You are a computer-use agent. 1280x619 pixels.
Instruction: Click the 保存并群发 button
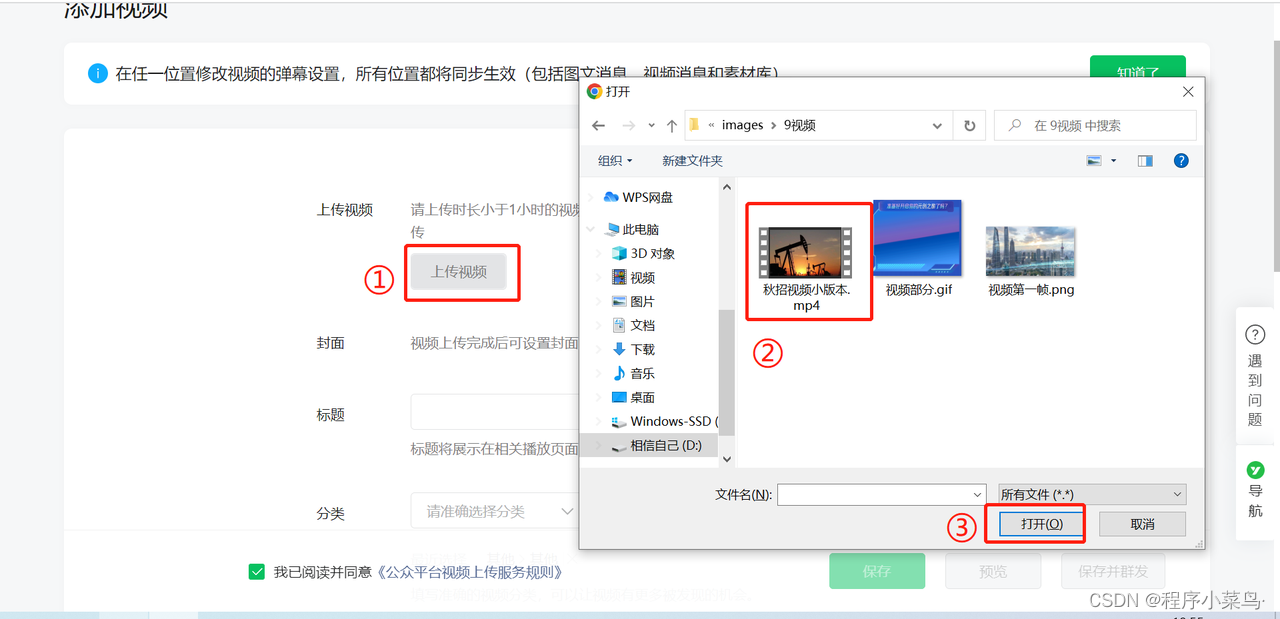tap(1113, 572)
